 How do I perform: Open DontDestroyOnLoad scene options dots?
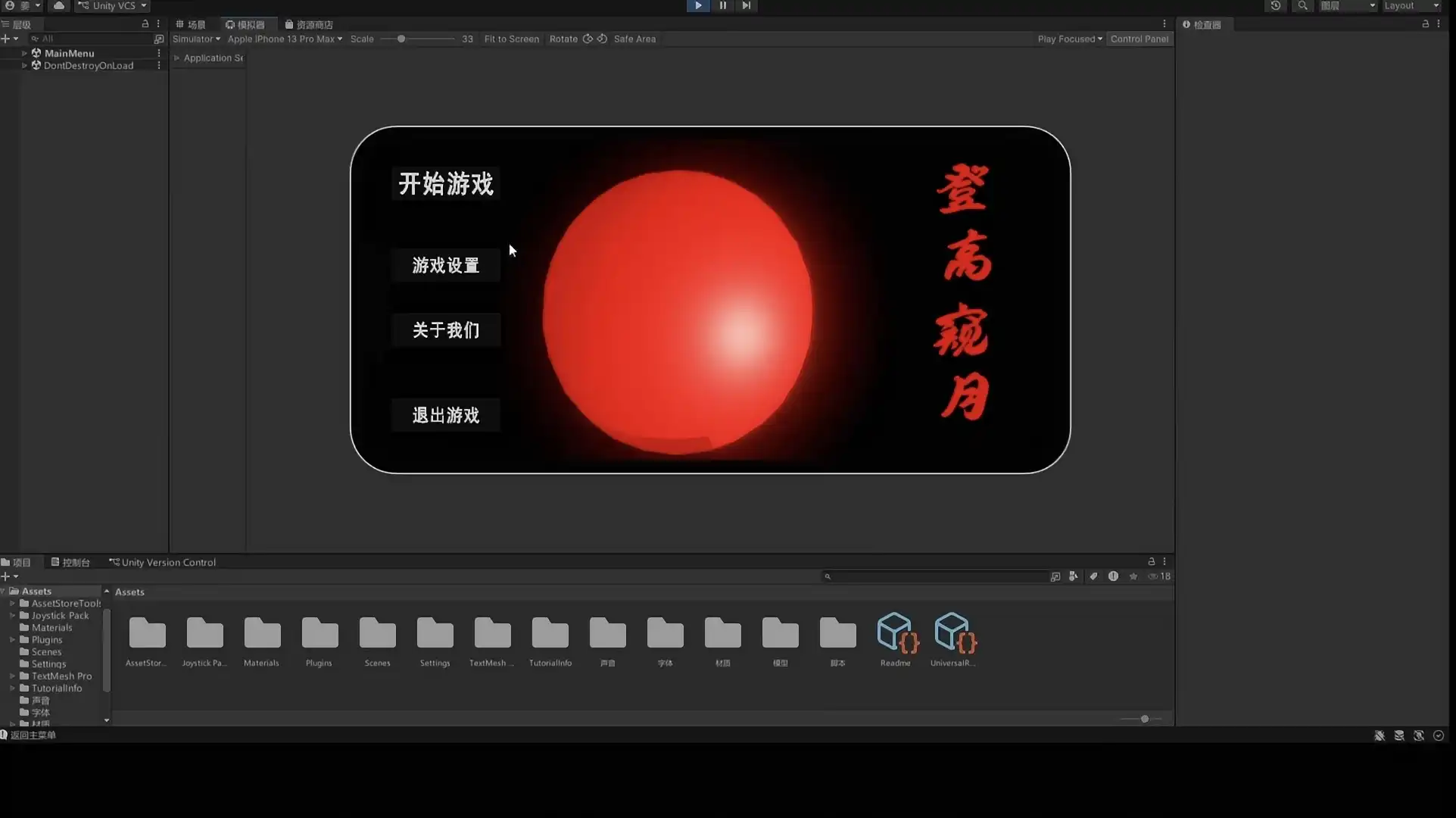pyautogui.click(x=159, y=65)
